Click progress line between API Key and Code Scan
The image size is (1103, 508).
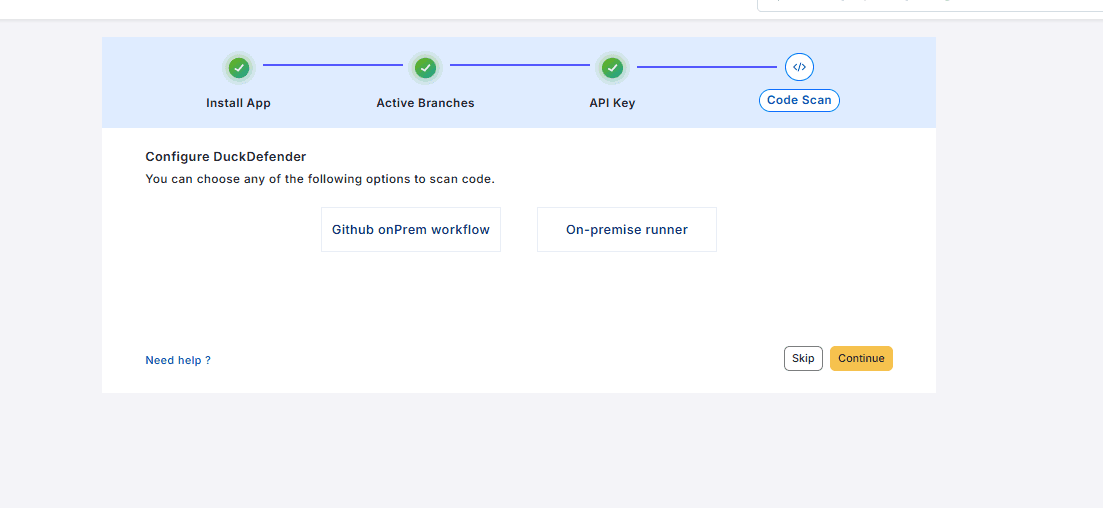(706, 67)
